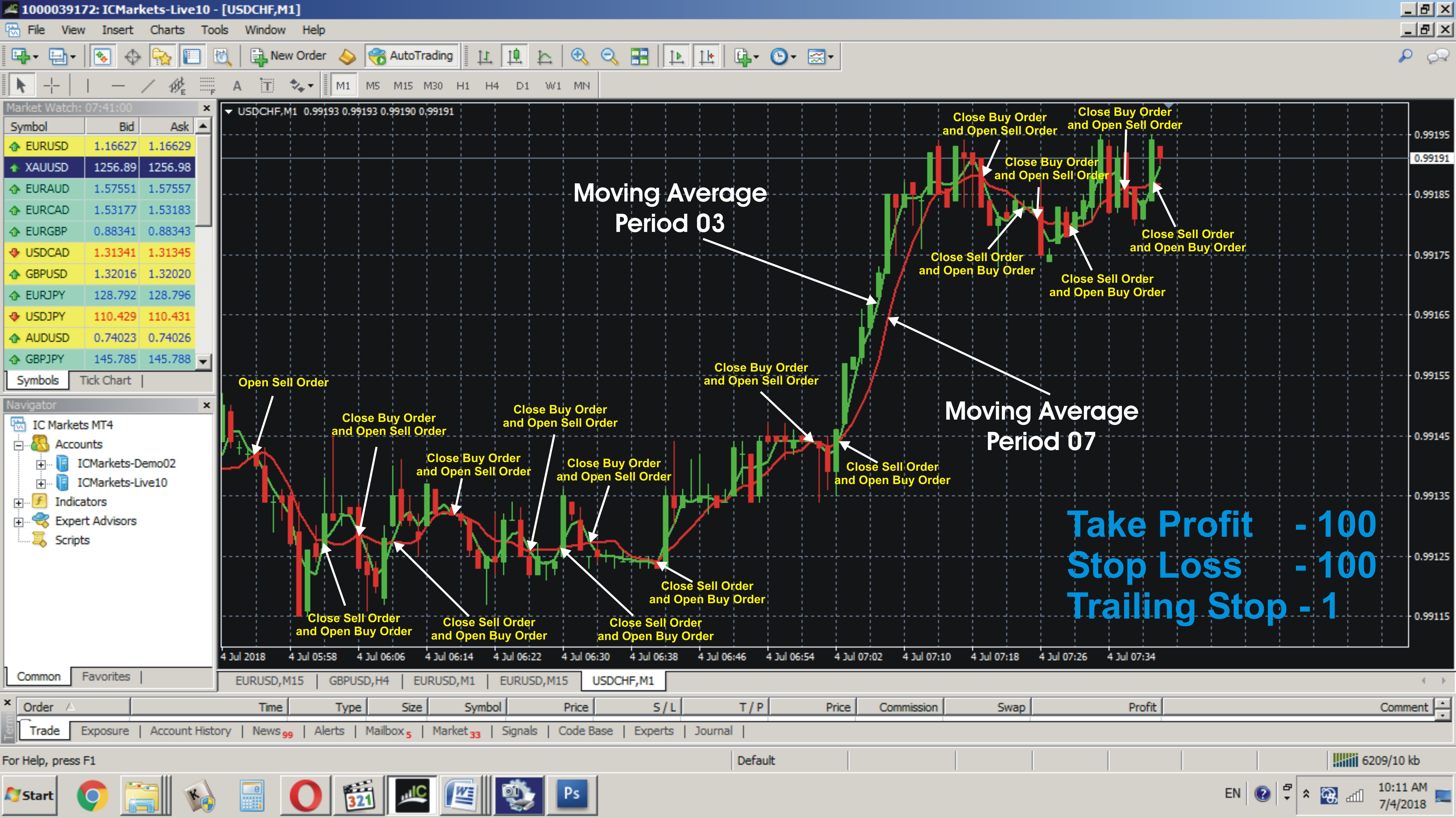
Task: Tile chart windows with the grid icon
Action: pos(639,57)
